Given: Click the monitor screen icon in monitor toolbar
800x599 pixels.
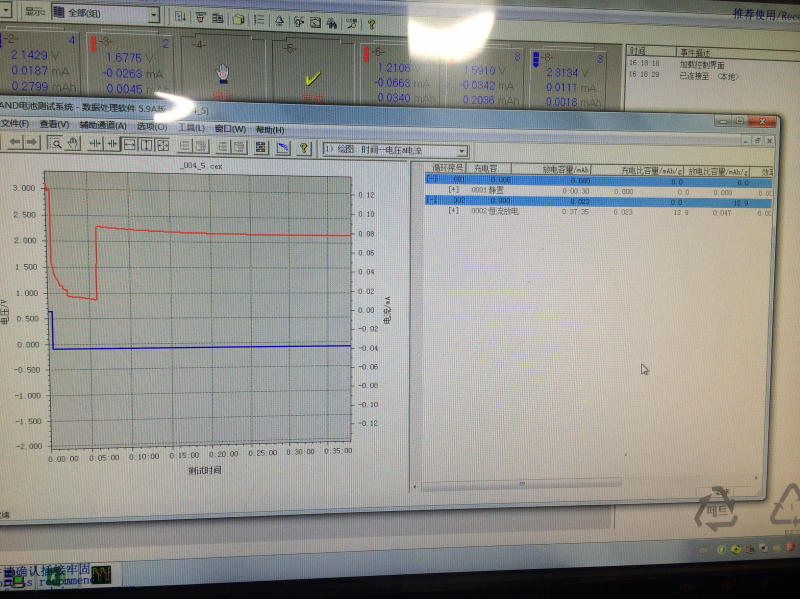Looking at the screenshot, I should (x=316, y=22).
